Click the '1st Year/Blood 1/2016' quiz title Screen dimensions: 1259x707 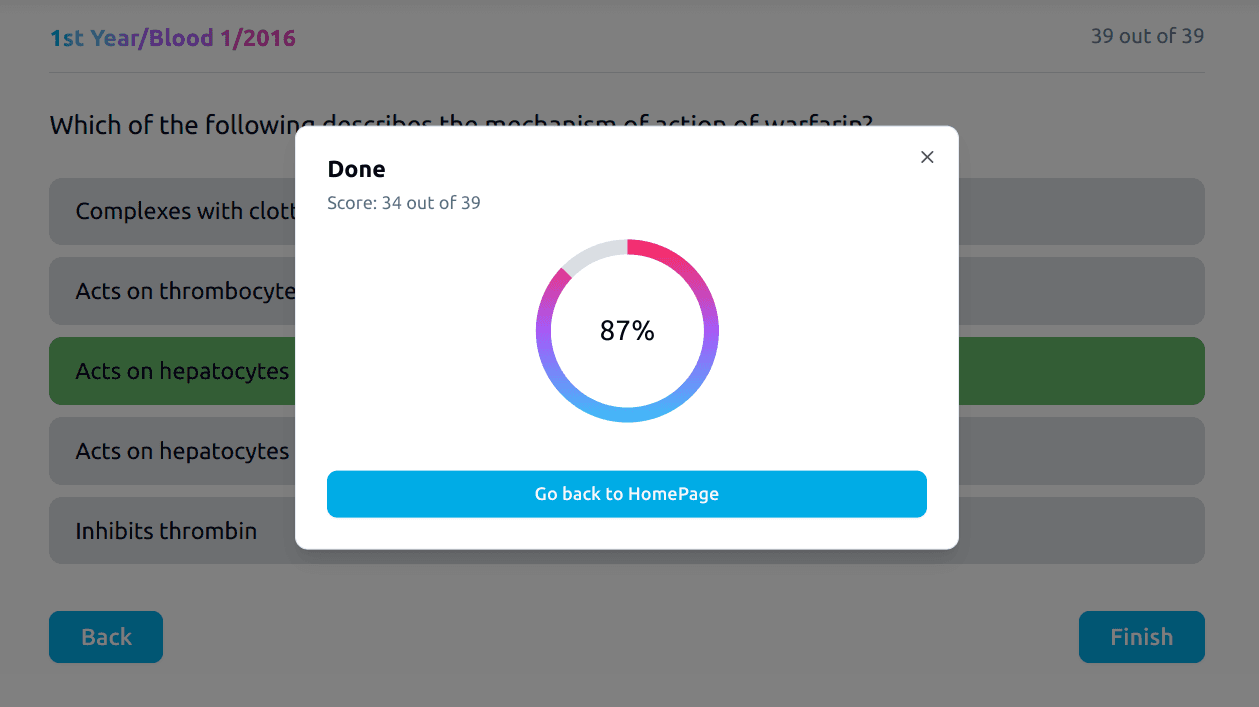(x=173, y=39)
